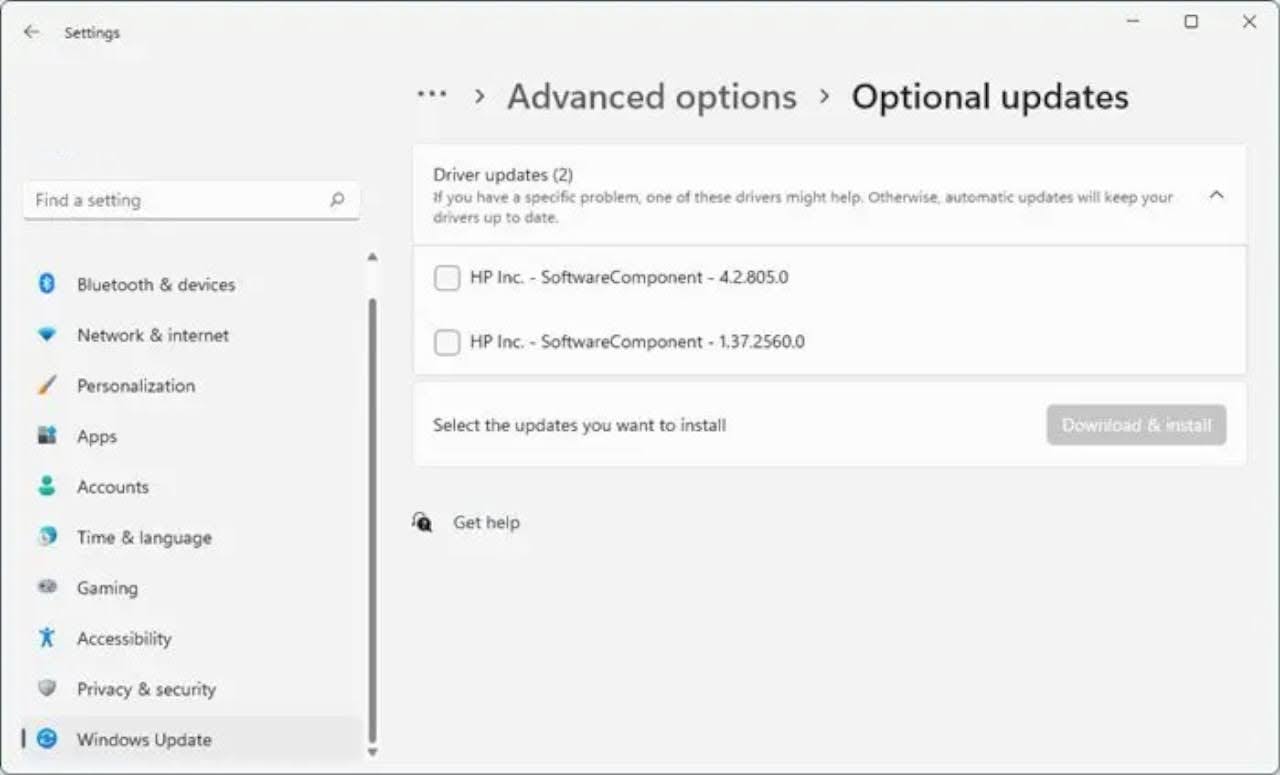Click the Accessibility figure icon

pos(47,638)
